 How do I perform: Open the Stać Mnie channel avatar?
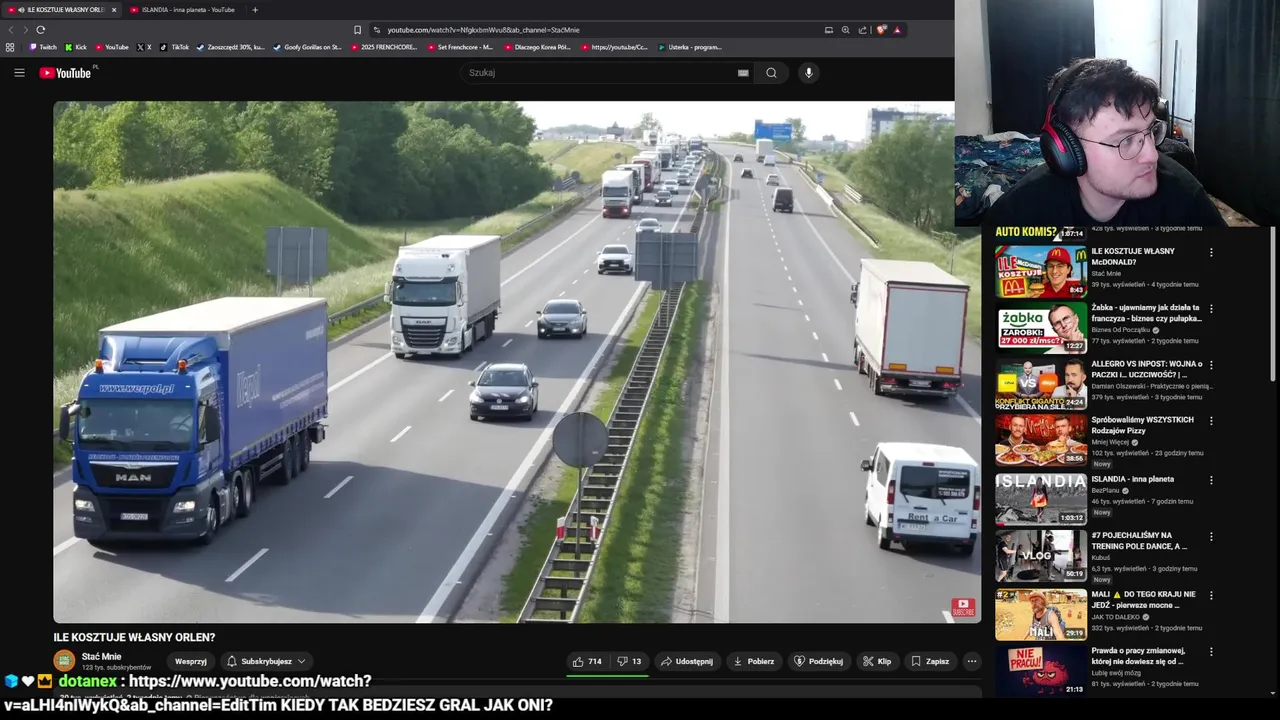[x=64, y=661]
